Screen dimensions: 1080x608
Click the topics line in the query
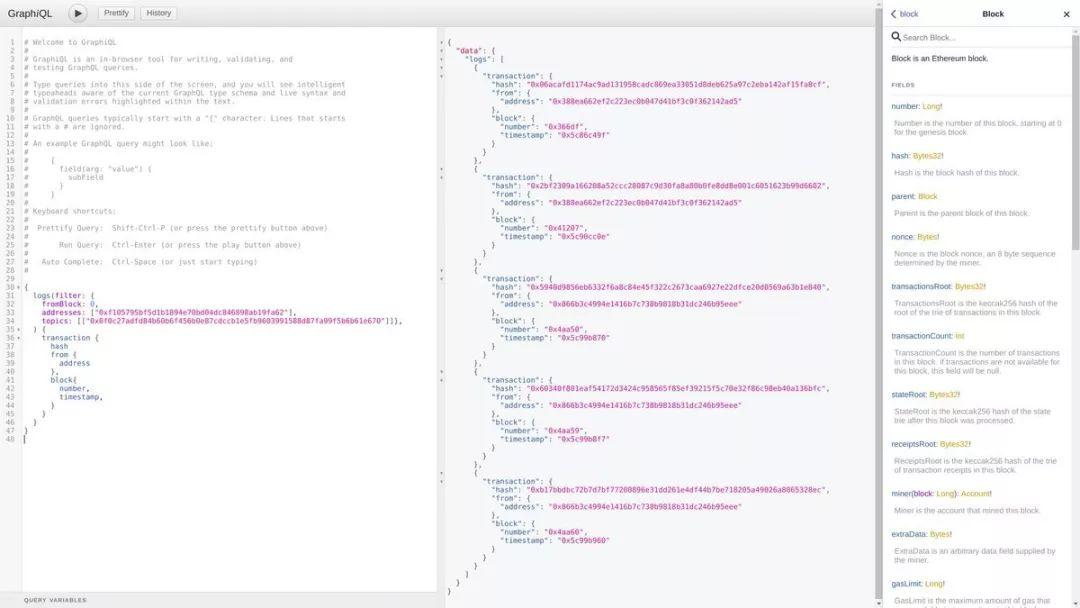222,321
